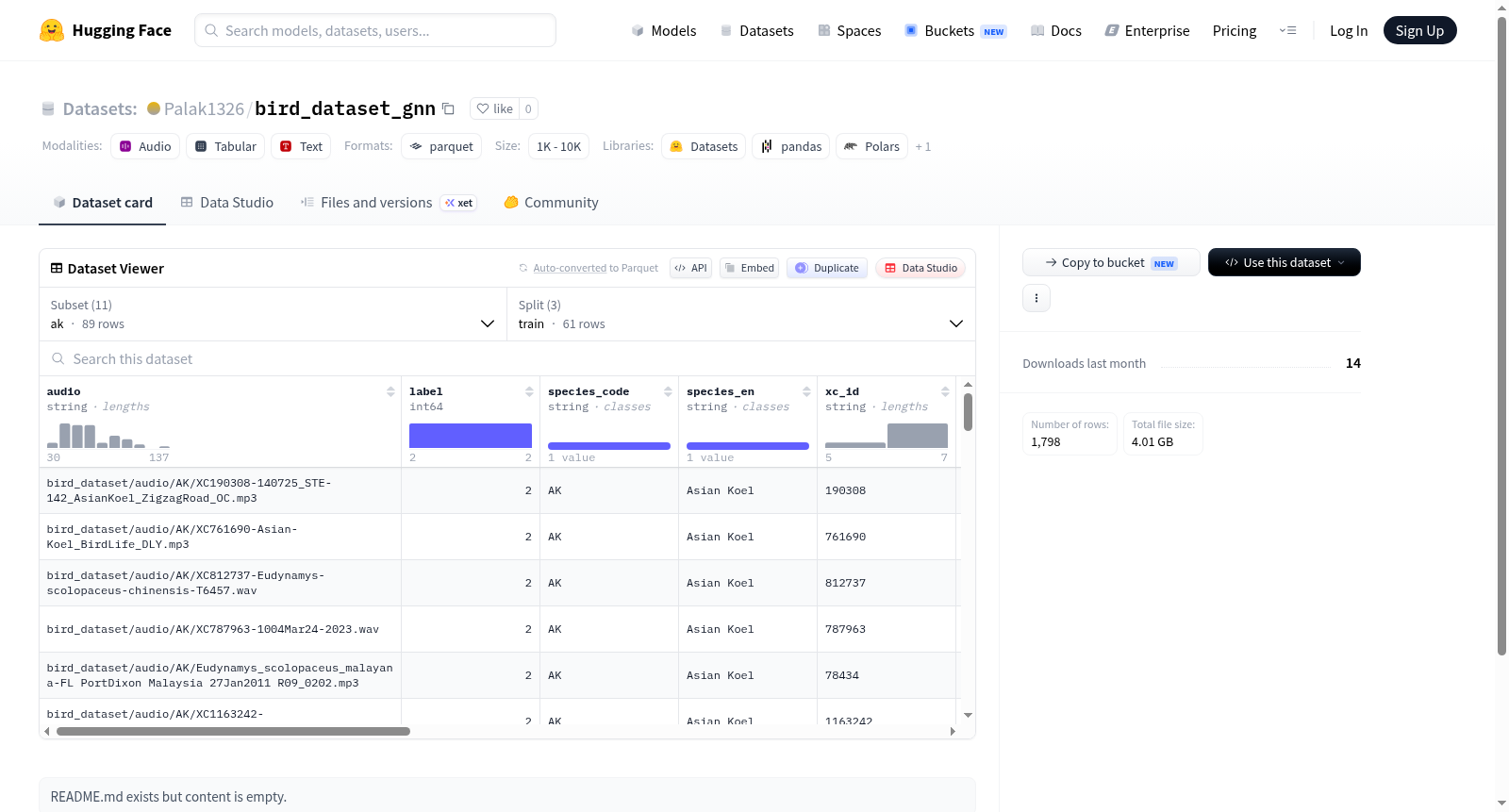
Task: Copy the dataset name with copy icon
Action: pyautogui.click(x=449, y=109)
